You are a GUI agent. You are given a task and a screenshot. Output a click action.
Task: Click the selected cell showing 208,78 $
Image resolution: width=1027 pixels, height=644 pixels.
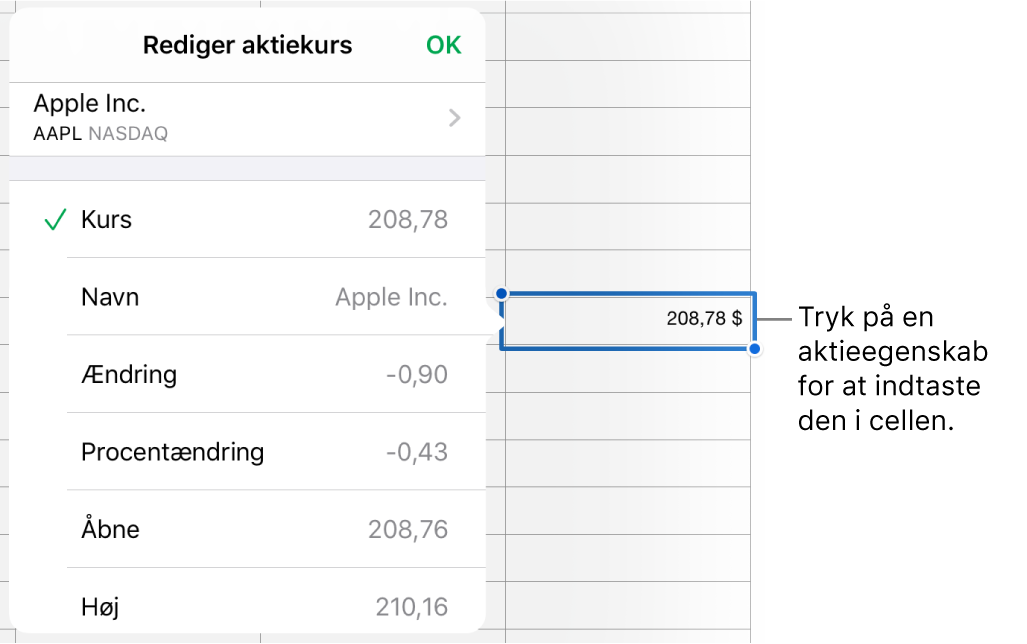tap(628, 320)
